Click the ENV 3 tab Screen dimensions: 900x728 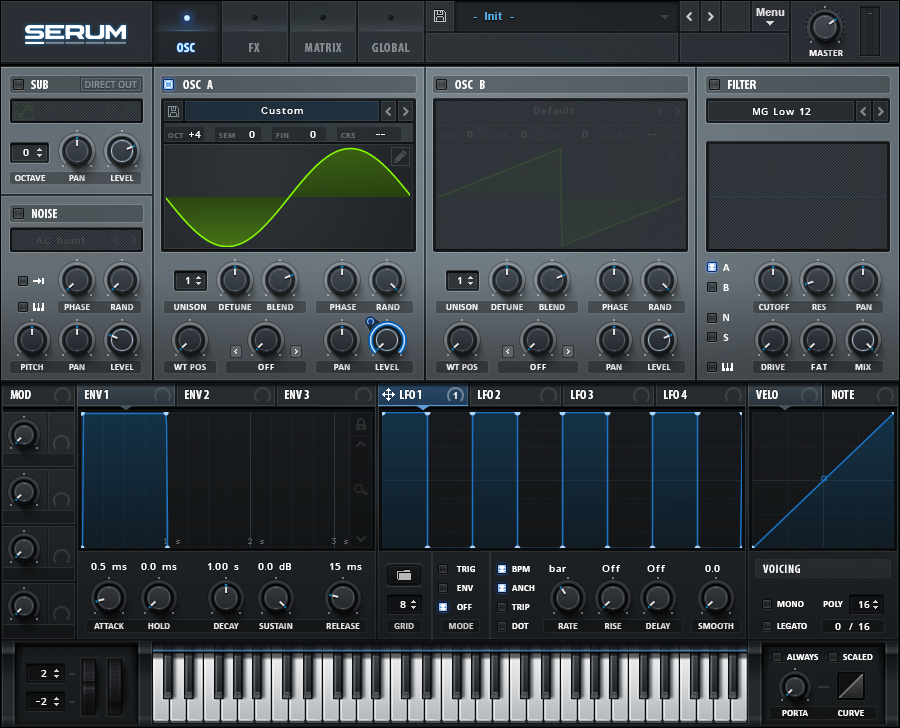(325, 395)
